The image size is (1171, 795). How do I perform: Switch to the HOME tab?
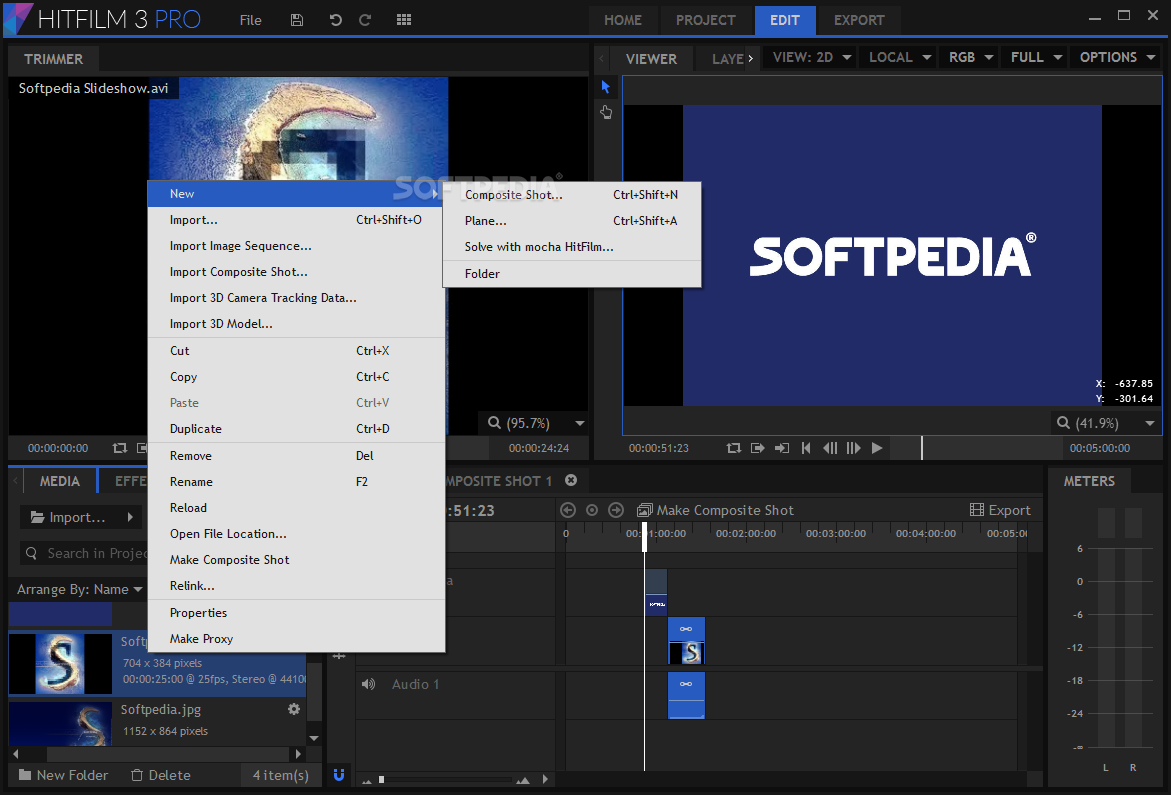point(623,20)
